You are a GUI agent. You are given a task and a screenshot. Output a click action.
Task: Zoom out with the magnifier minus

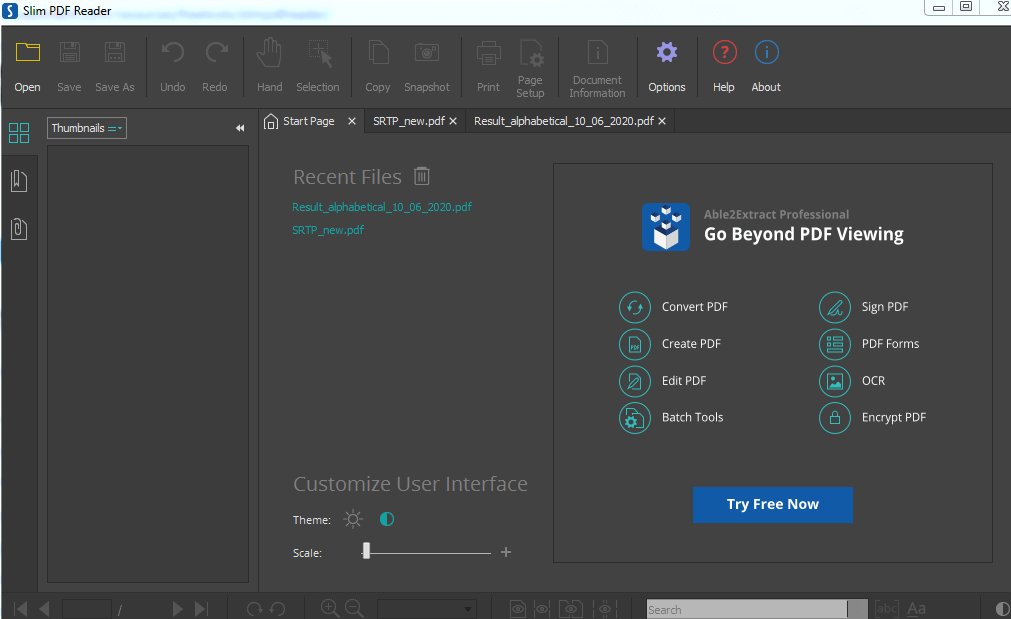[354, 608]
